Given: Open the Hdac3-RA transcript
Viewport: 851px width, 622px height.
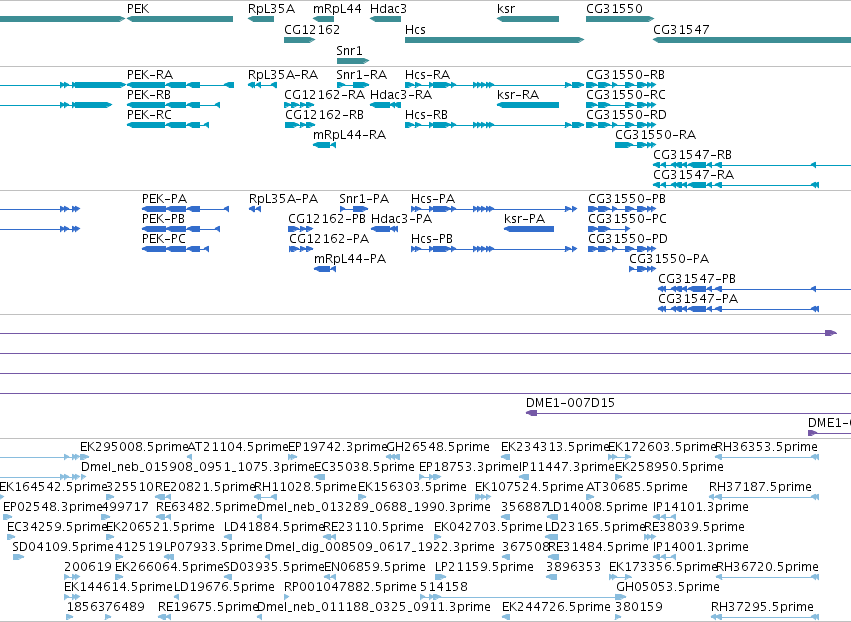Looking at the screenshot, I should (x=385, y=105).
